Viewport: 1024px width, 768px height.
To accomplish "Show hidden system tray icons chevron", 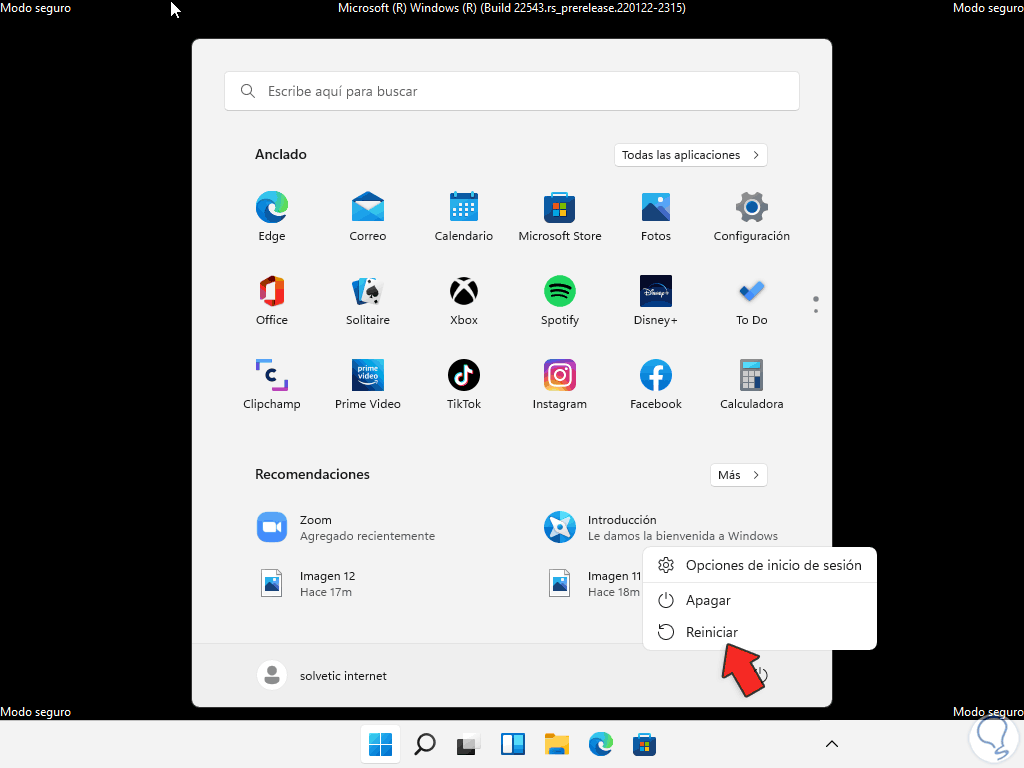I will point(831,744).
